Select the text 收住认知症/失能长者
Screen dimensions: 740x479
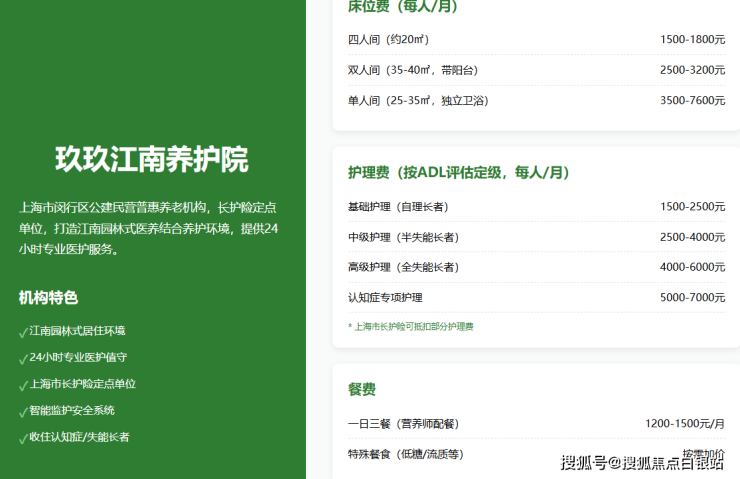(x=79, y=437)
